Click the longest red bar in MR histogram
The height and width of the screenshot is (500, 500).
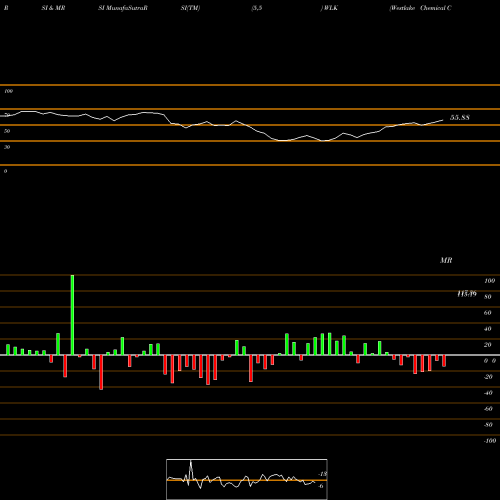(101, 372)
